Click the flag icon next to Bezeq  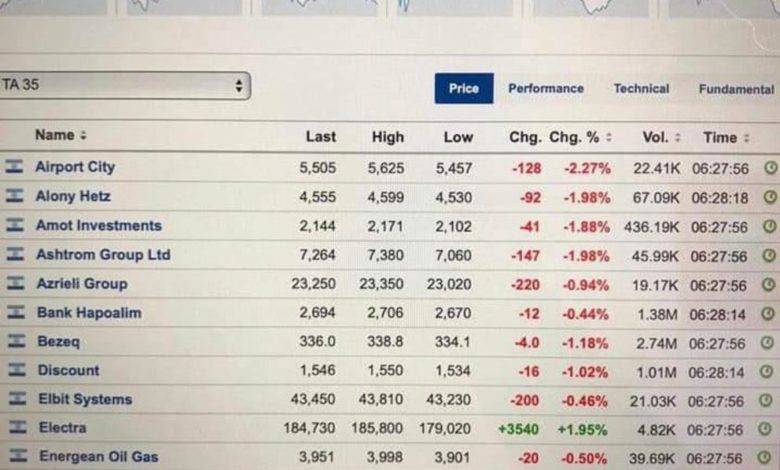(x=15, y=342)
